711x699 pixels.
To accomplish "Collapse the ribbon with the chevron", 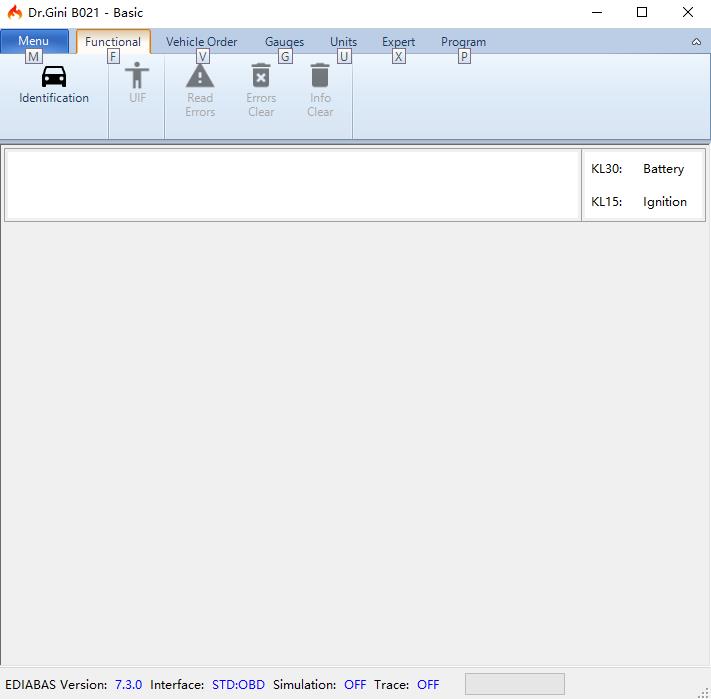I will coord(696,42).
